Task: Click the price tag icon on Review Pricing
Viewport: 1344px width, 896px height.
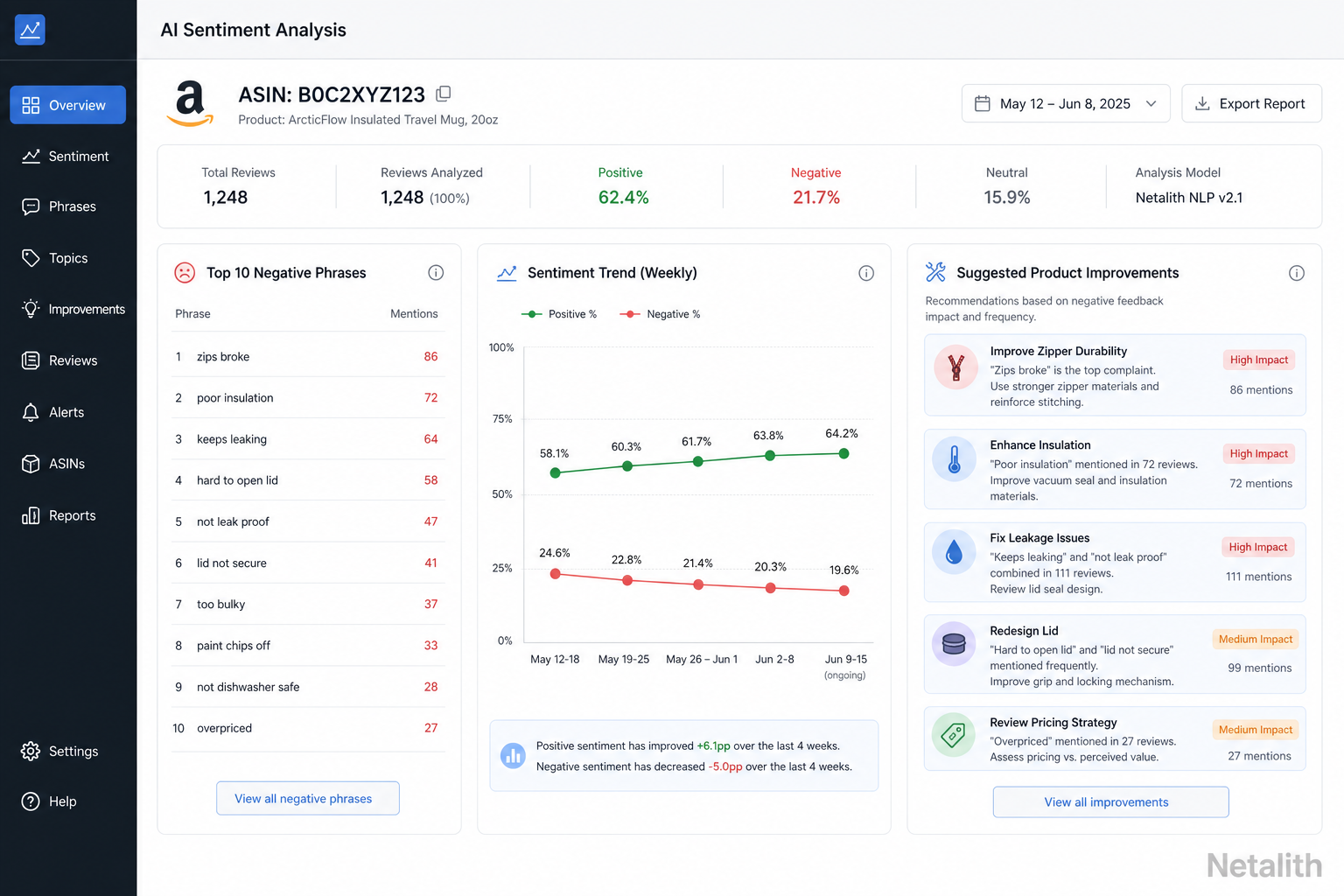Action: click(x=954, y=735)
